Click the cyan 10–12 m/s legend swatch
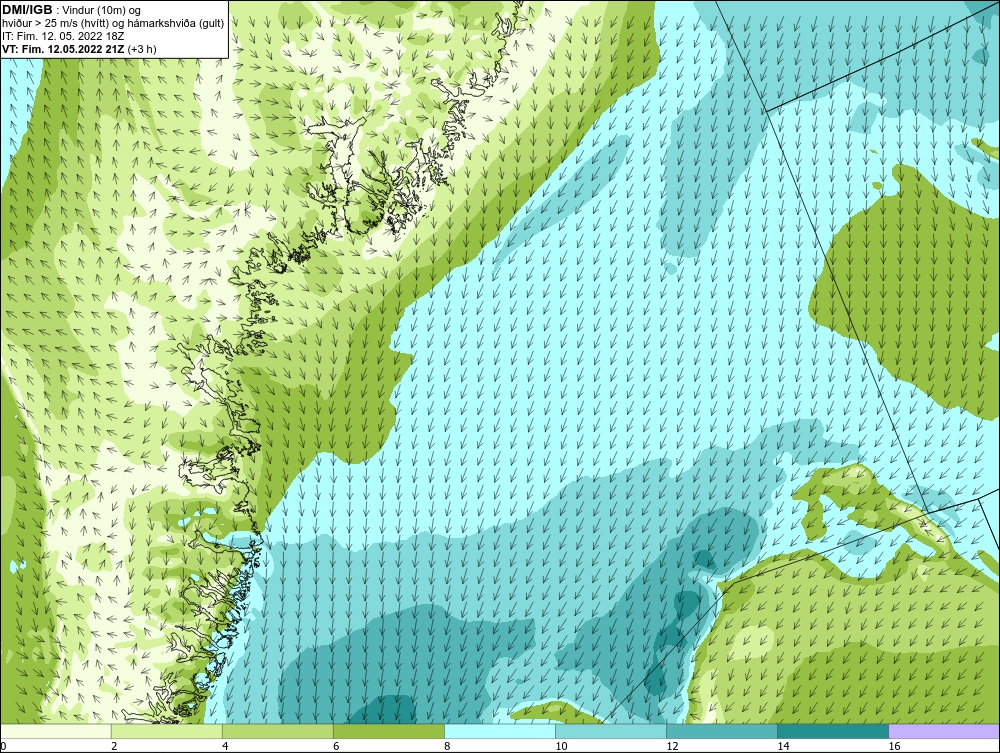Image resolution: width=1000 pixels, height=753 pixels. point(610,731)
